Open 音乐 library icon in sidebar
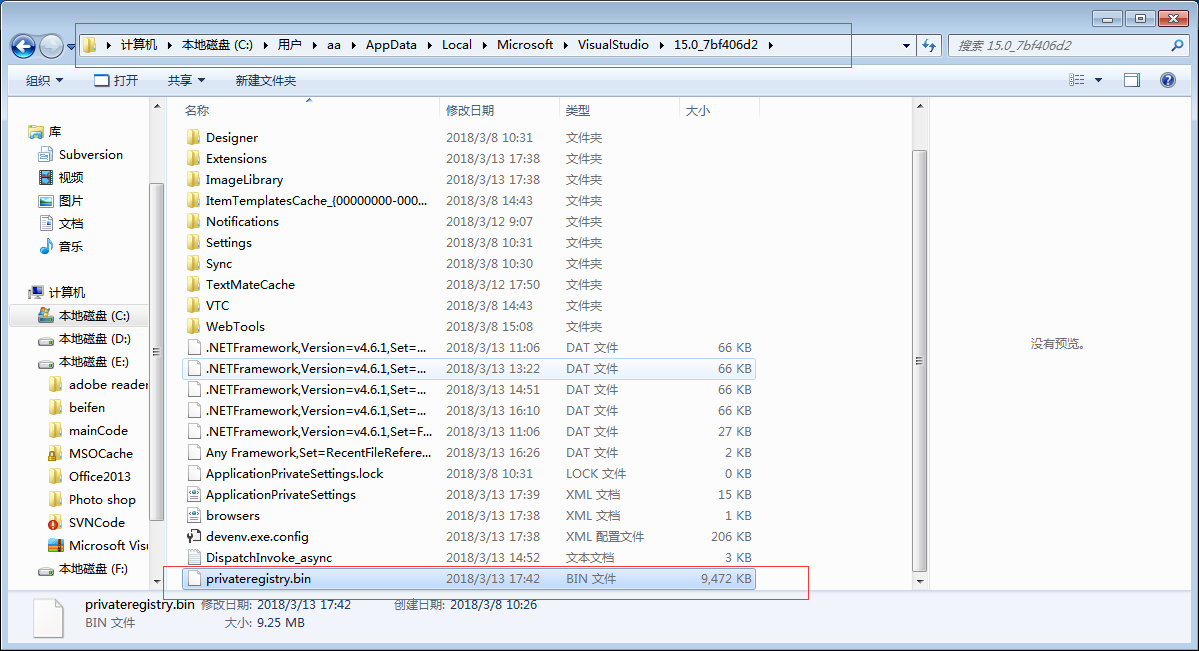The image size is (1199, 651). tap(46, 246)
